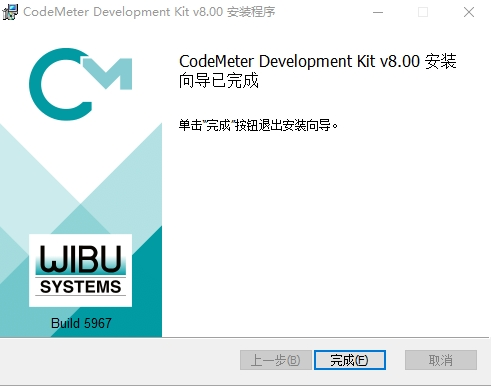
Task: Click the heading CodeMeter Development Kit v8.00 安装向导已完成
Action: click(317, 71)
